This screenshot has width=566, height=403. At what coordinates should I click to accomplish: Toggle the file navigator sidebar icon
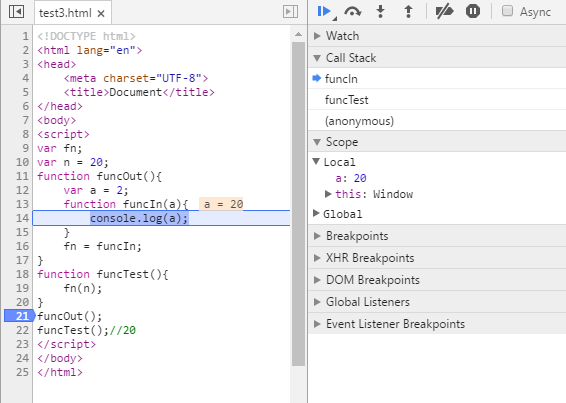pos(16,12)
